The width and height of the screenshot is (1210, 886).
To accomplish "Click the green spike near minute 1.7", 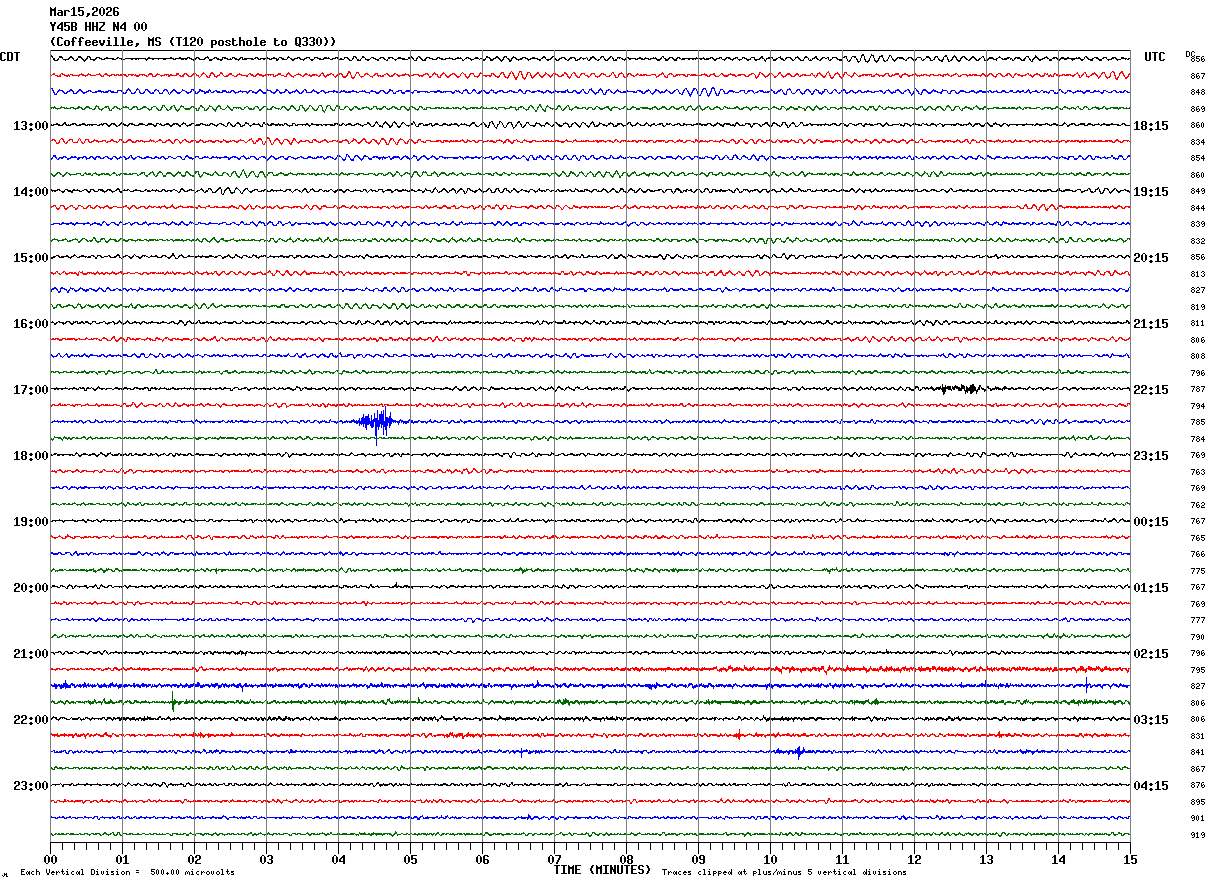I will pos(173,701).
